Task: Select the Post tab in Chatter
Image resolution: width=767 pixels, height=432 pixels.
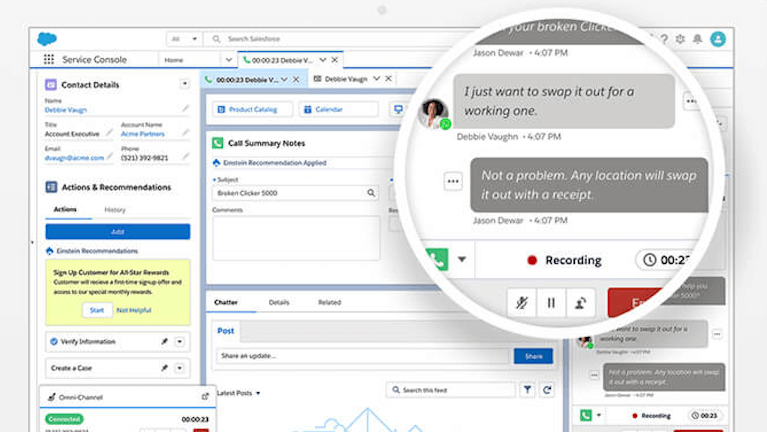Action: [226, 331]
